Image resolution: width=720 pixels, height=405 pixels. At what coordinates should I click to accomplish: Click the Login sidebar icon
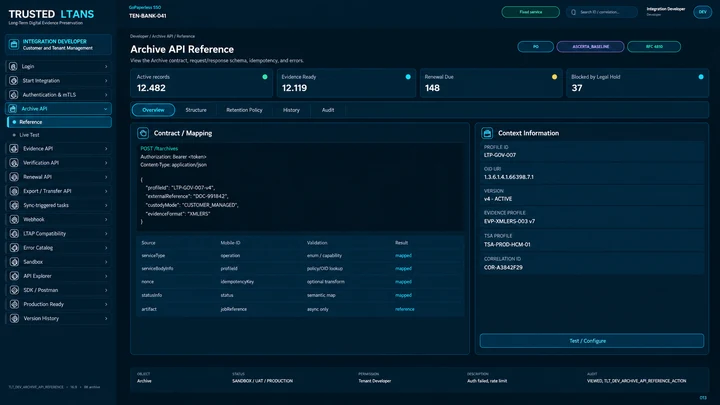pyautogui.click(x=13, y=67)
